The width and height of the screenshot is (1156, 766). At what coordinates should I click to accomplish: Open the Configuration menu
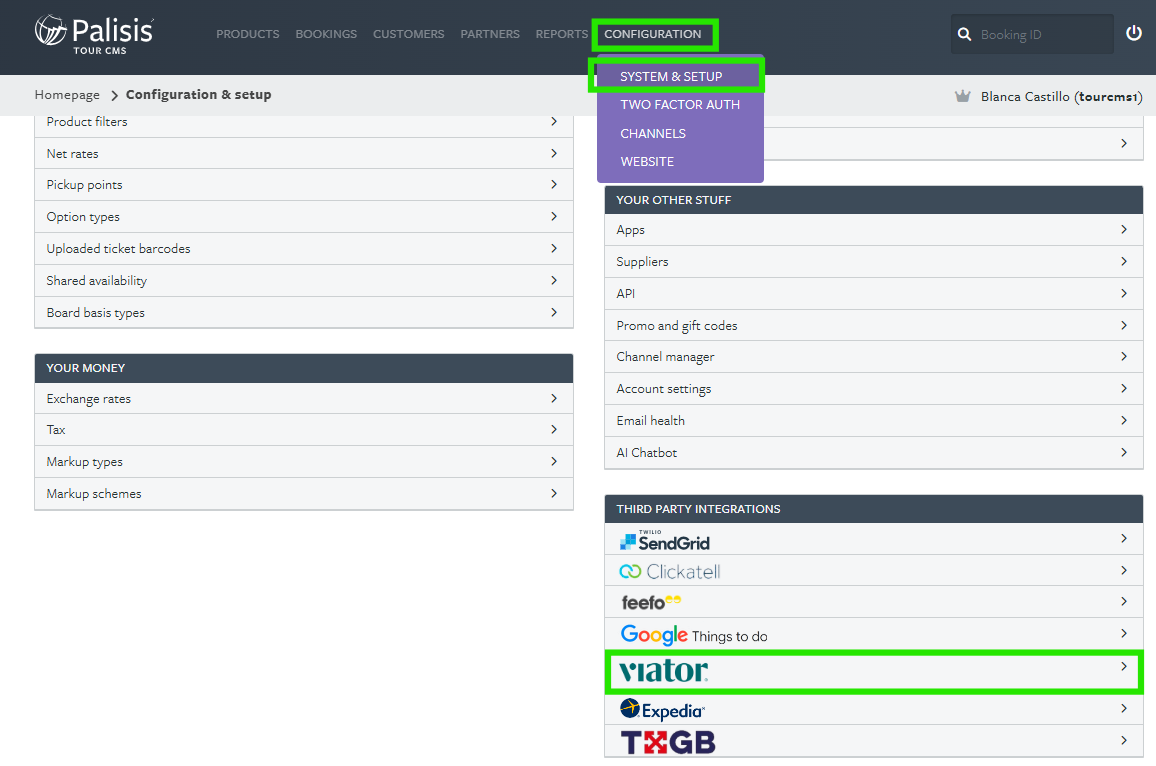pyautogui.click(x=652, y=34)
